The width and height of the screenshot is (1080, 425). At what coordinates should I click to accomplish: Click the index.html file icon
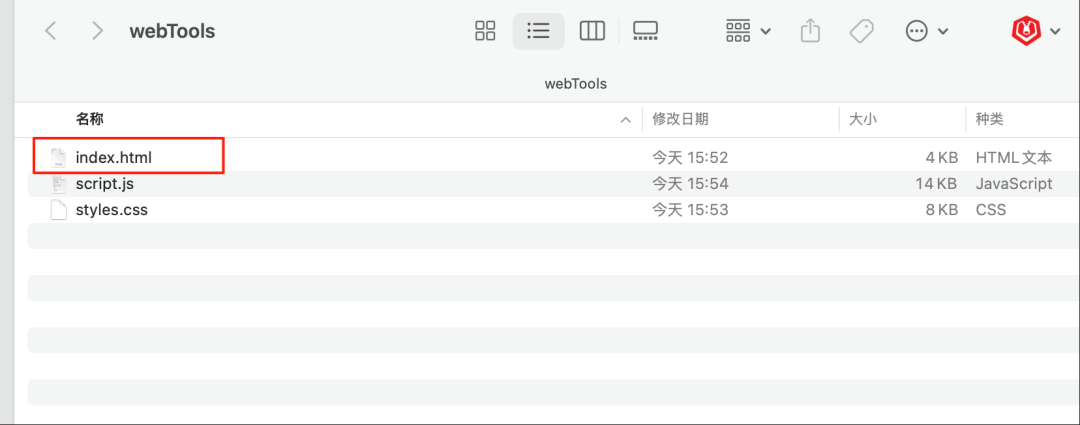click(x=59, y=157)
